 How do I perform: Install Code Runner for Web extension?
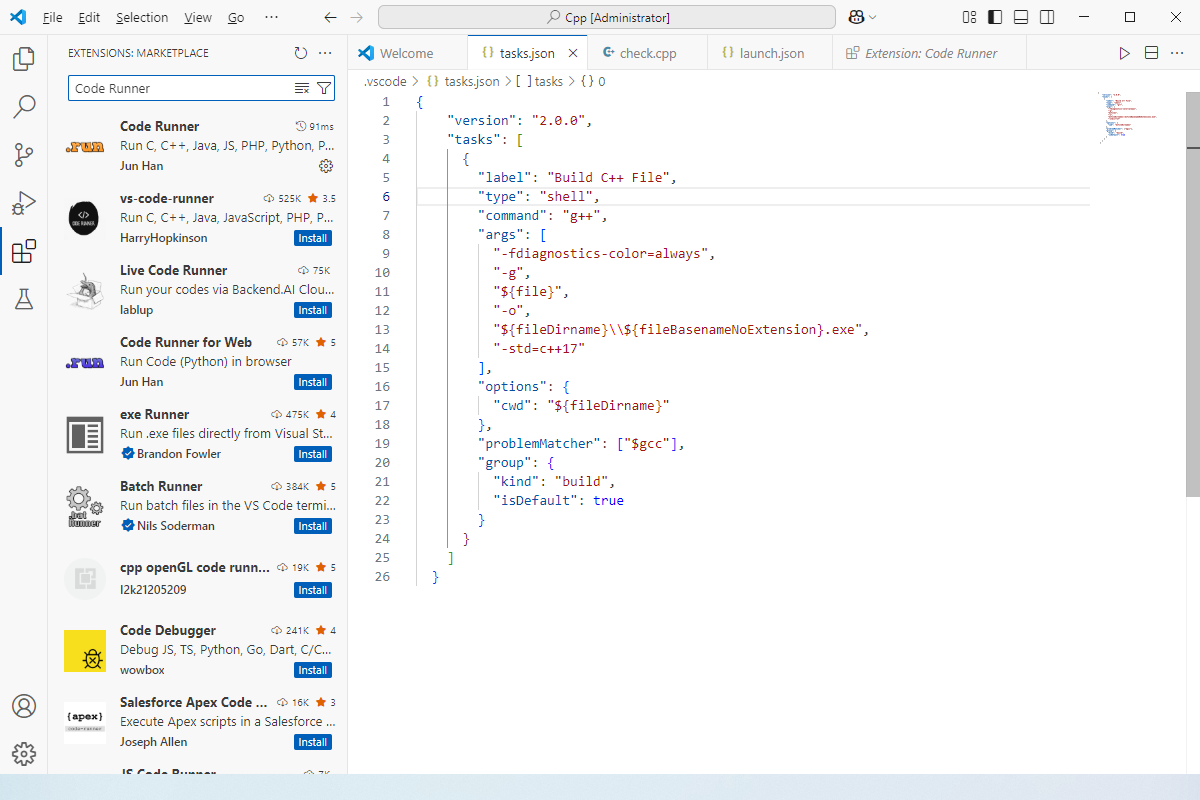[313, 382]
